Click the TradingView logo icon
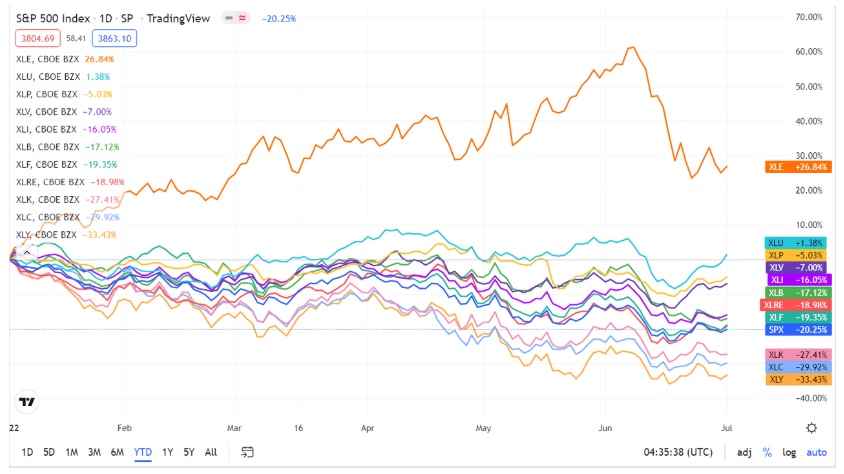This screenshot has height=474, width=844. tap(27, 402)
